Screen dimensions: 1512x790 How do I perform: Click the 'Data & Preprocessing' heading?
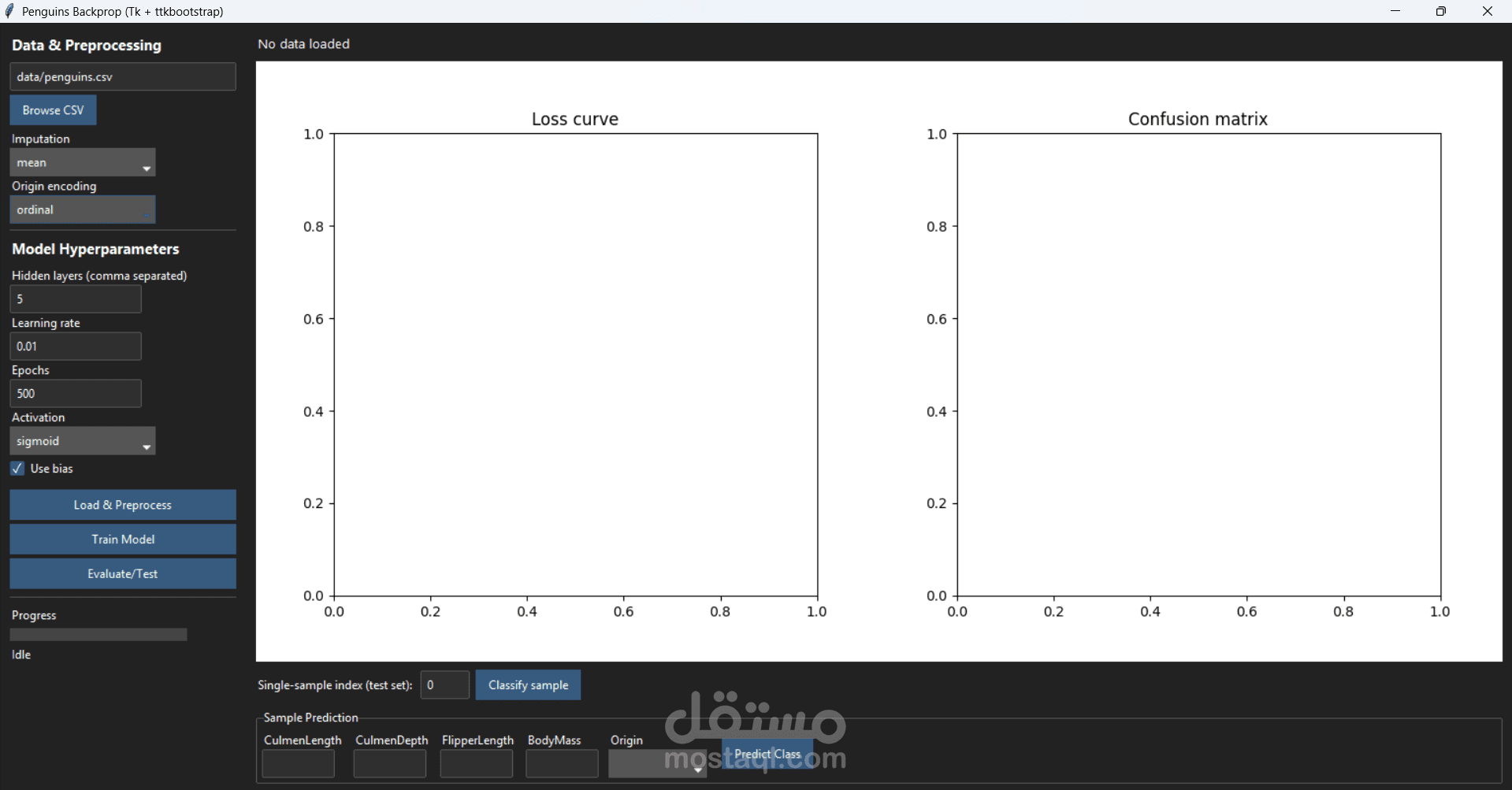coord(87,46)
